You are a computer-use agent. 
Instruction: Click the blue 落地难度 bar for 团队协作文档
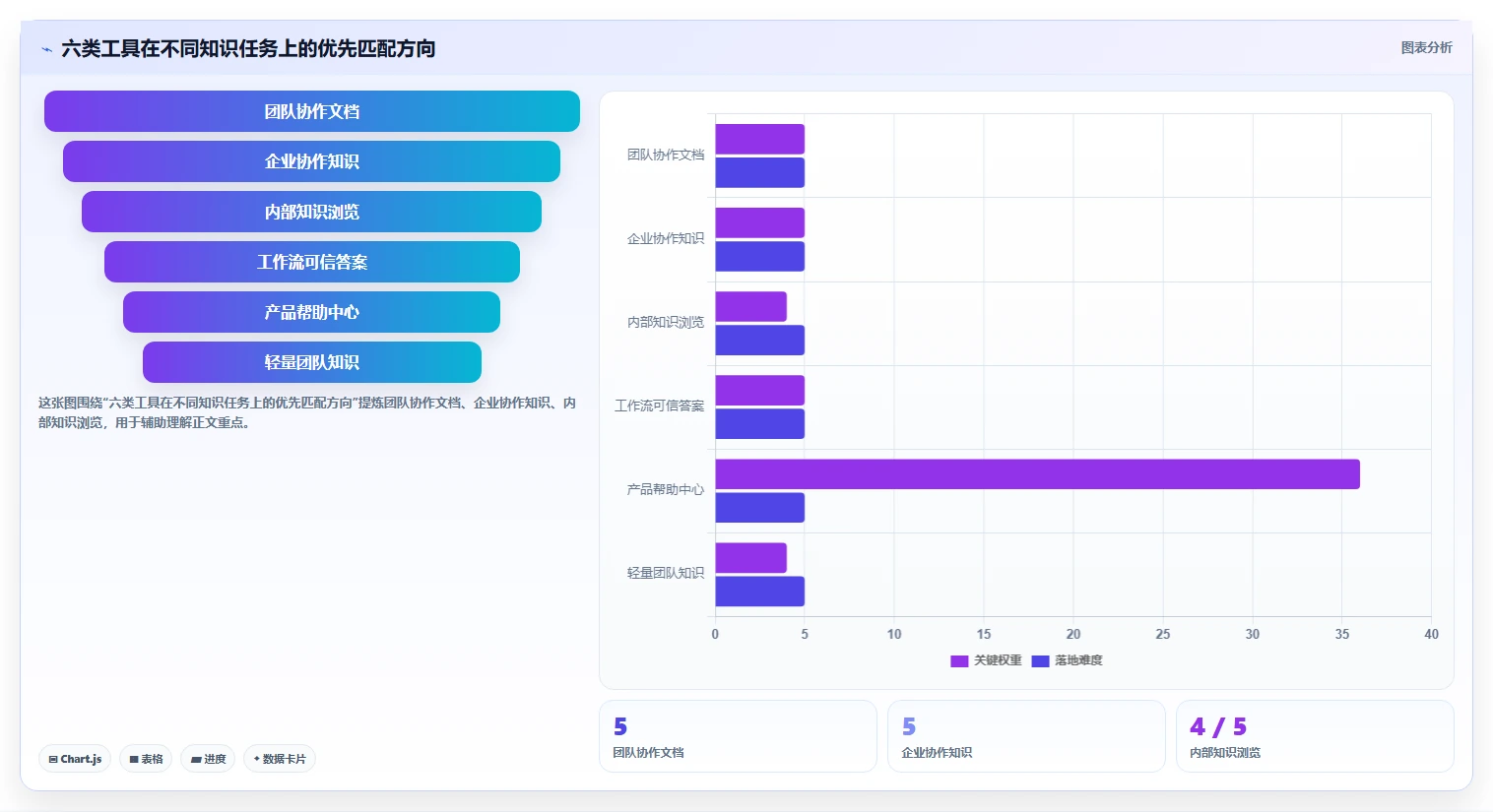759,172
